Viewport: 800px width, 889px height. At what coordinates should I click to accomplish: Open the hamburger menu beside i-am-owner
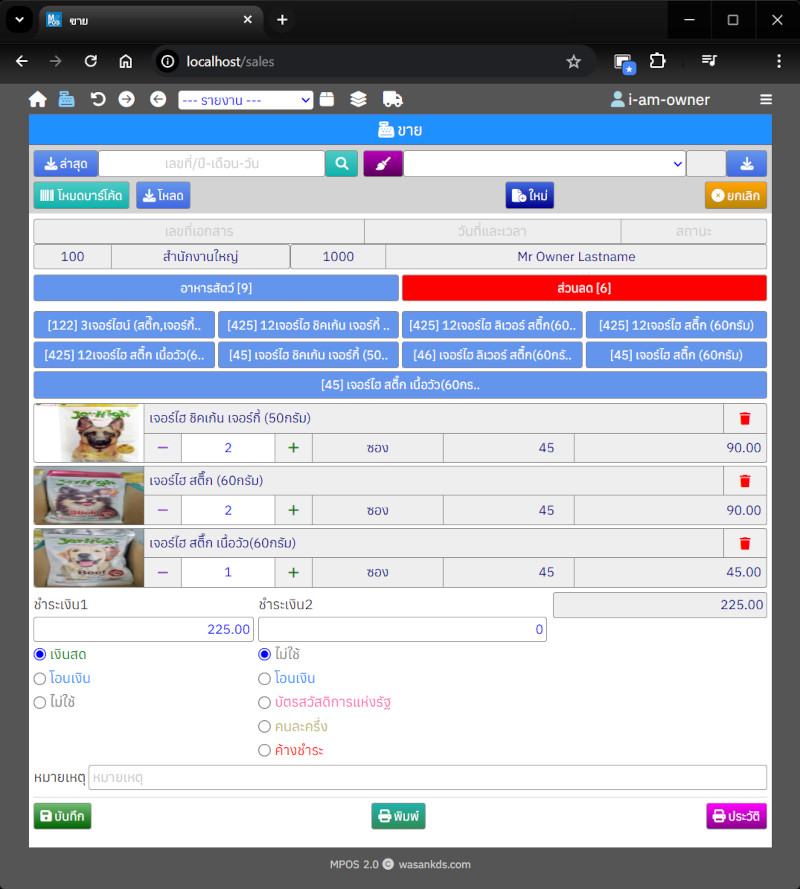point(766,99)
